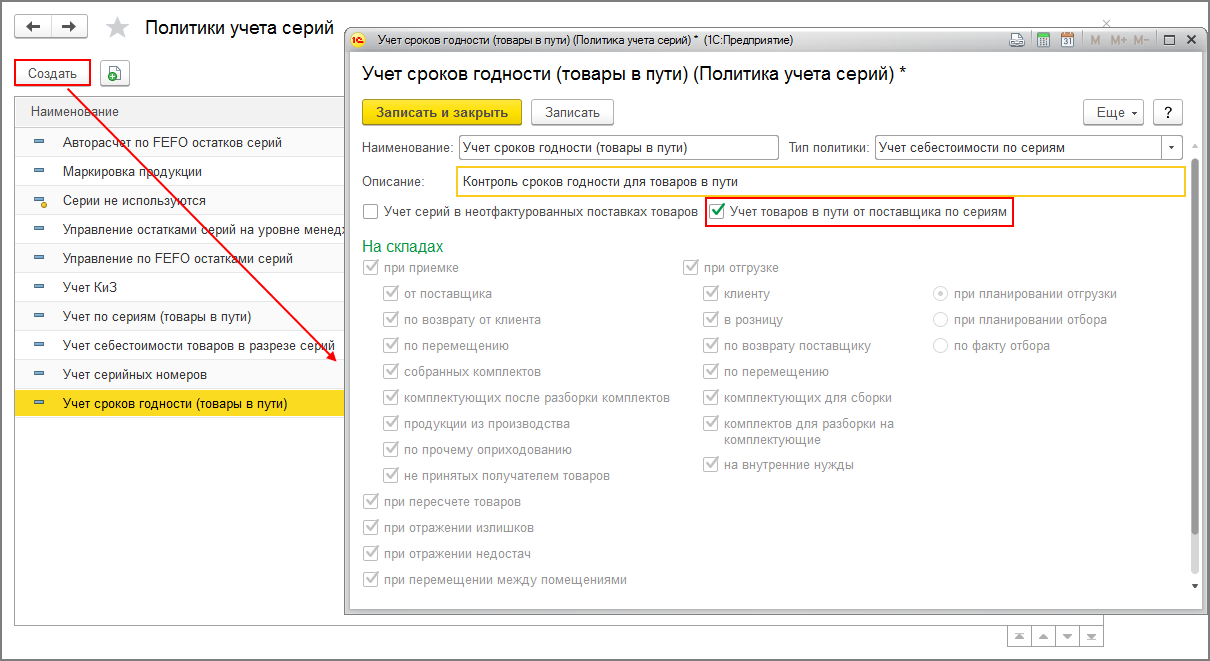Click the copy-to-create document icon
This screenshot has height=661, width=1210.
(115, 74)
